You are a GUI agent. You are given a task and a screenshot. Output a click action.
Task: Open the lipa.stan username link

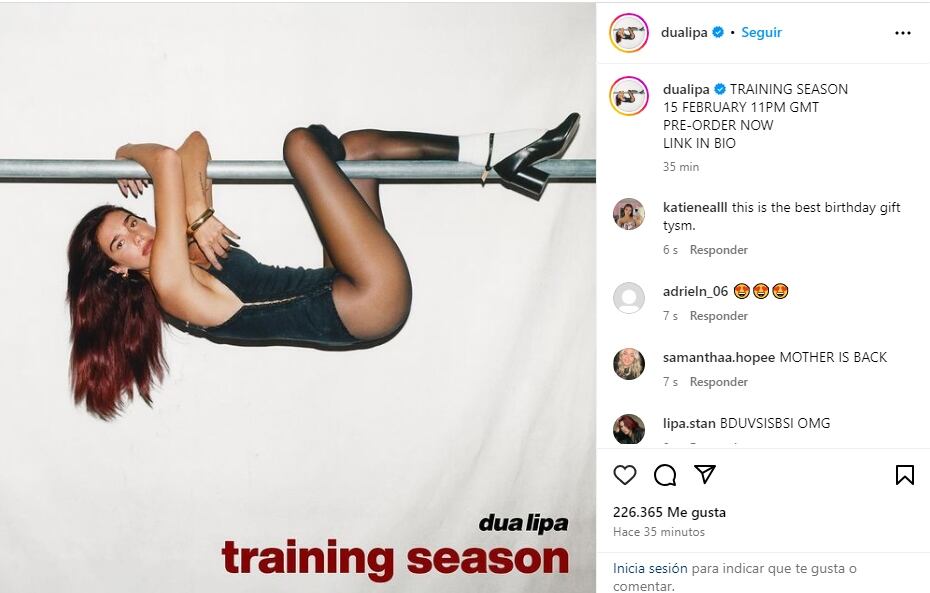[689, 423]
